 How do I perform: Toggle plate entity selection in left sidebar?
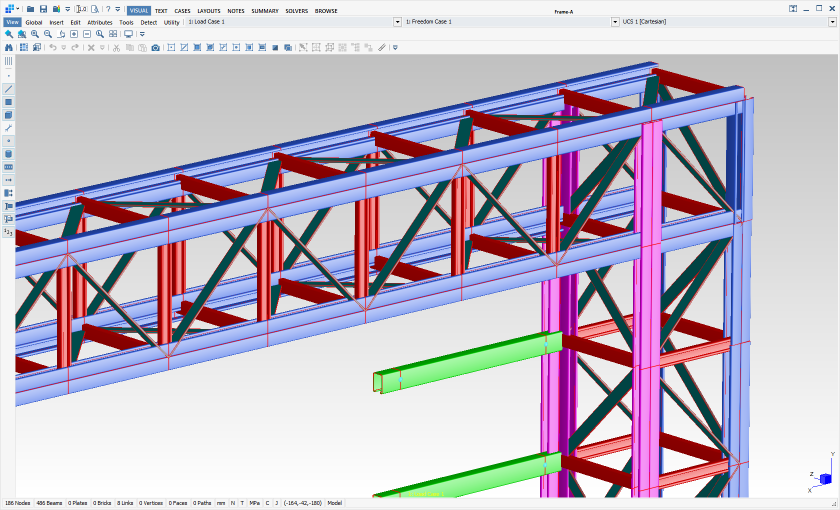pos(9,102)
